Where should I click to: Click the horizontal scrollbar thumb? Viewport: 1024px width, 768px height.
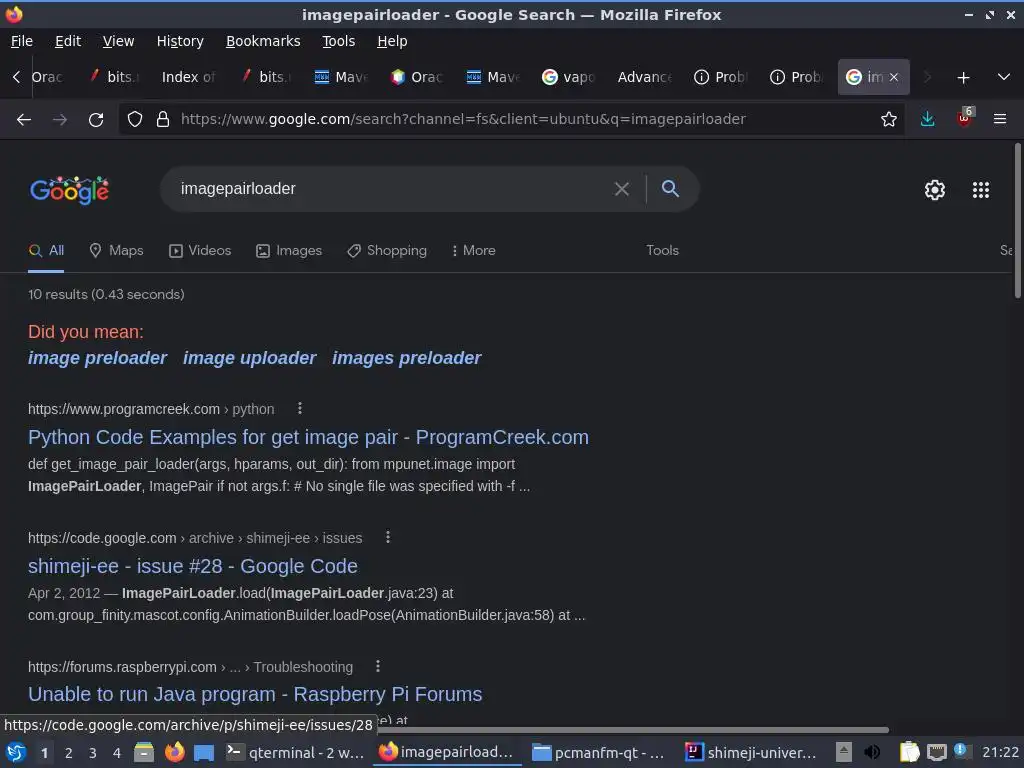[x=632, y=729]
